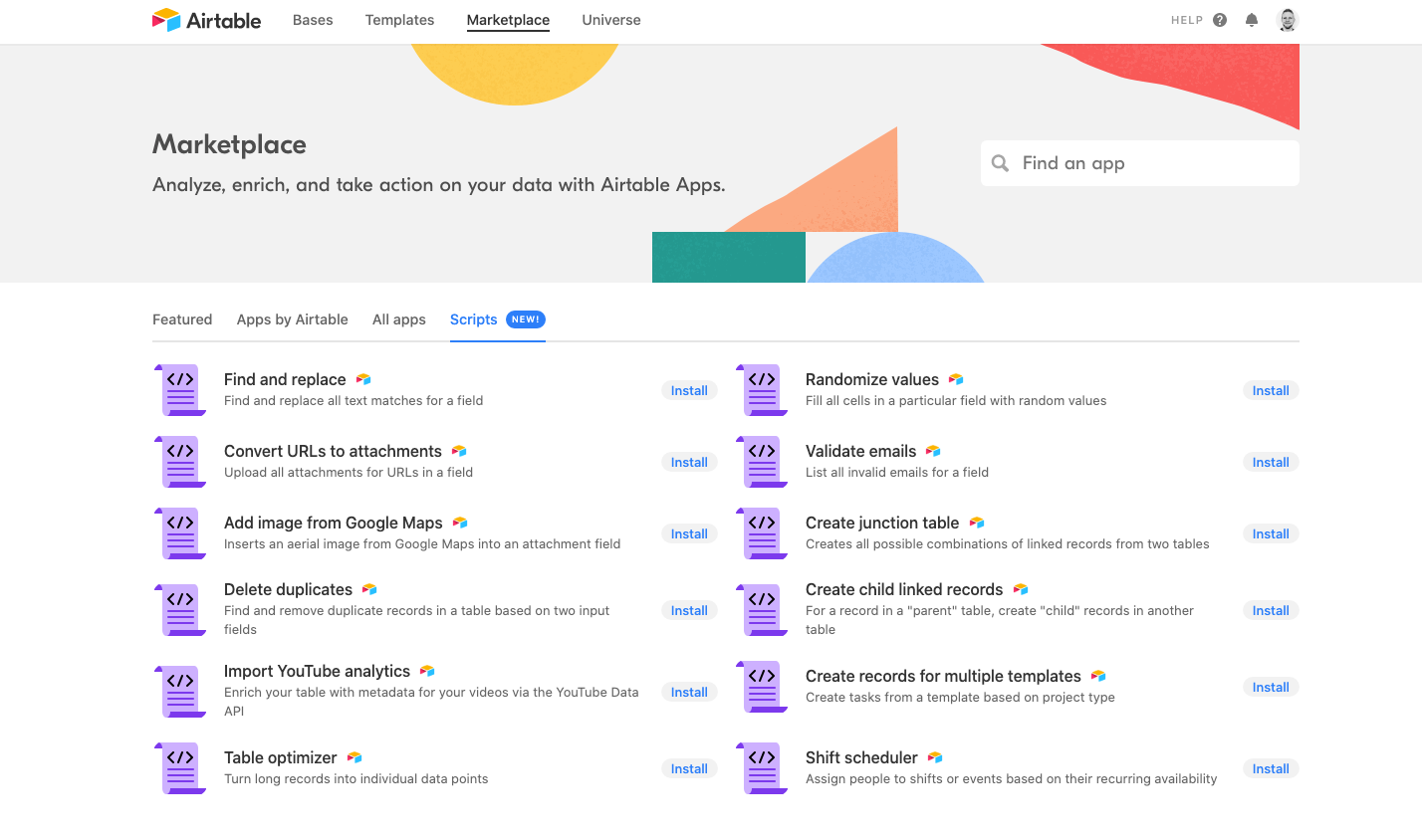The image size is (1422, 840).
Task: Click the Add image from Google Maps script icon
Action: tap(180, 533)
